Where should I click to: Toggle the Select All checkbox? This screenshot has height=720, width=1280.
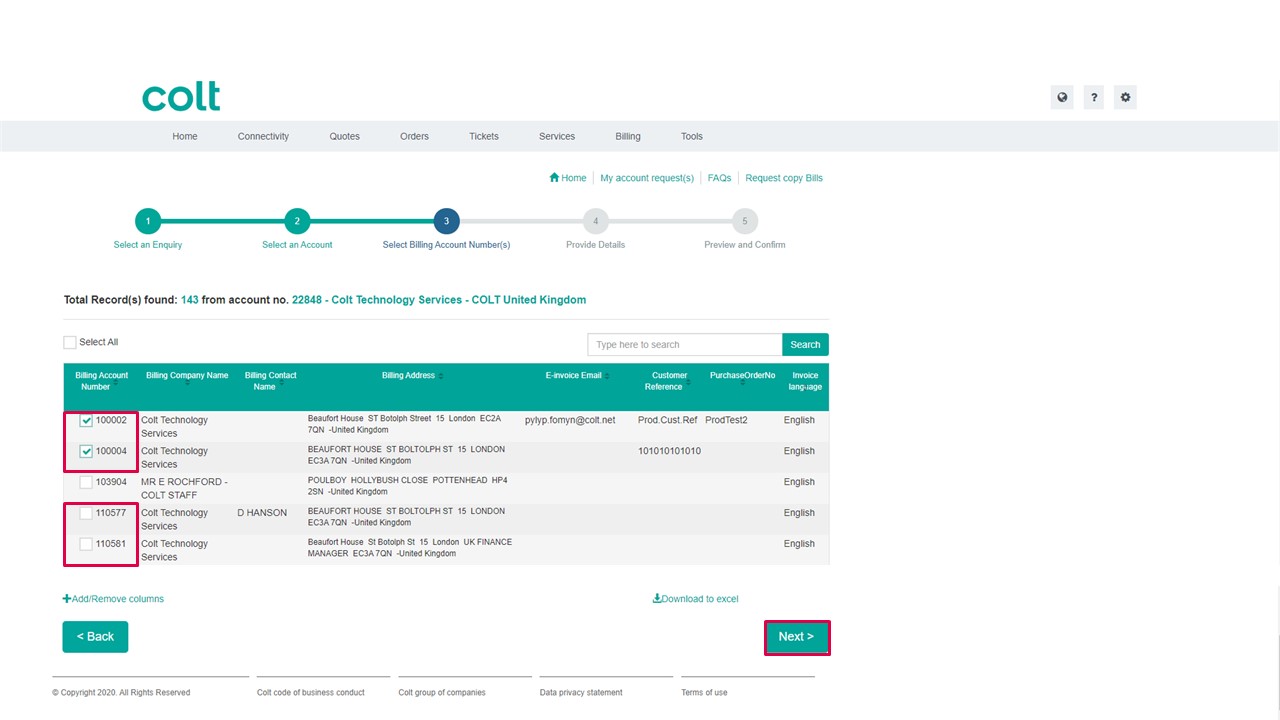tap(70, 342)
